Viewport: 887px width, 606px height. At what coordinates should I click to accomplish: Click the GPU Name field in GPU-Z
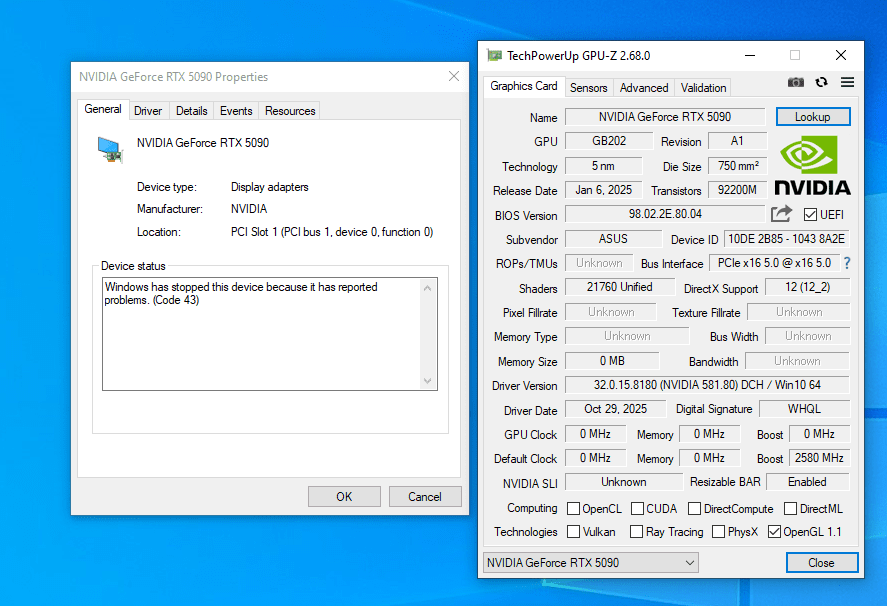[x=665, y=117]
